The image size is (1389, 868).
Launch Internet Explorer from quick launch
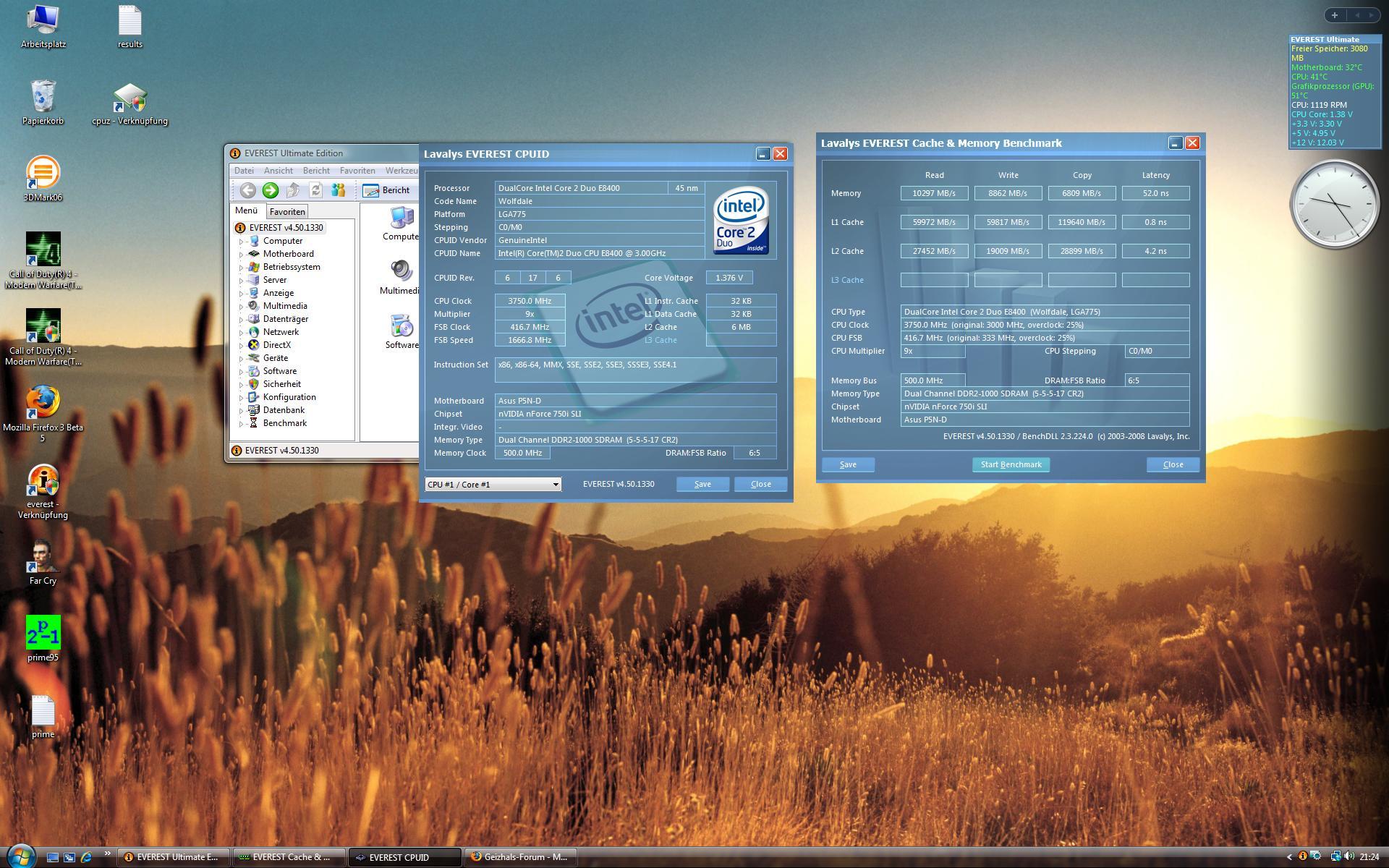point(86,857)
